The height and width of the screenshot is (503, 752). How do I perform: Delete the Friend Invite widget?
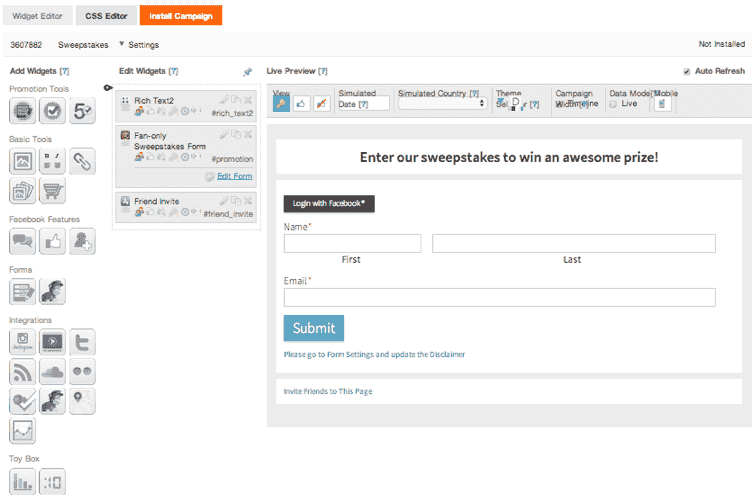(x=248, y=201)
